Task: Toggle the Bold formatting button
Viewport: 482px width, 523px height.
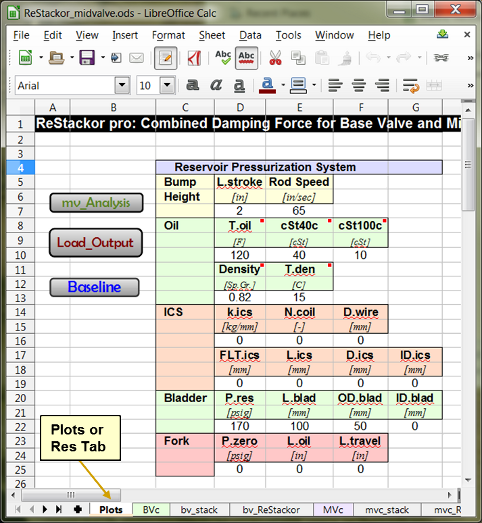Action: [x=192, y=85]
